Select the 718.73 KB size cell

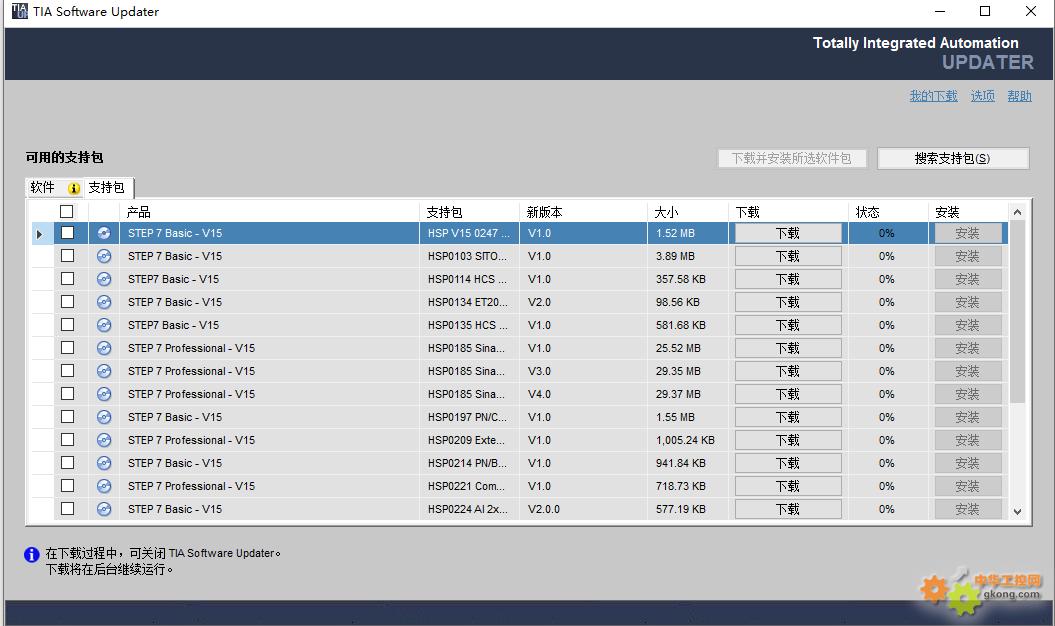[x=688, y=486]
